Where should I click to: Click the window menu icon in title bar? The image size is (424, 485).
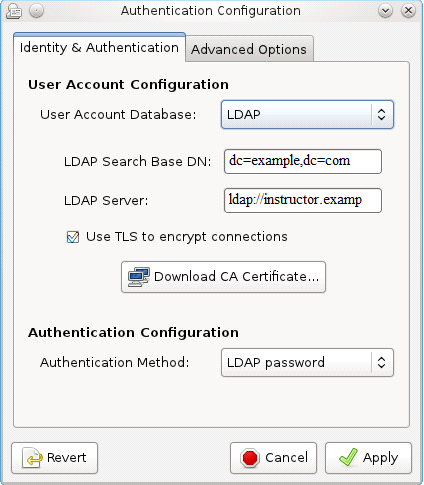click(14, 11)
